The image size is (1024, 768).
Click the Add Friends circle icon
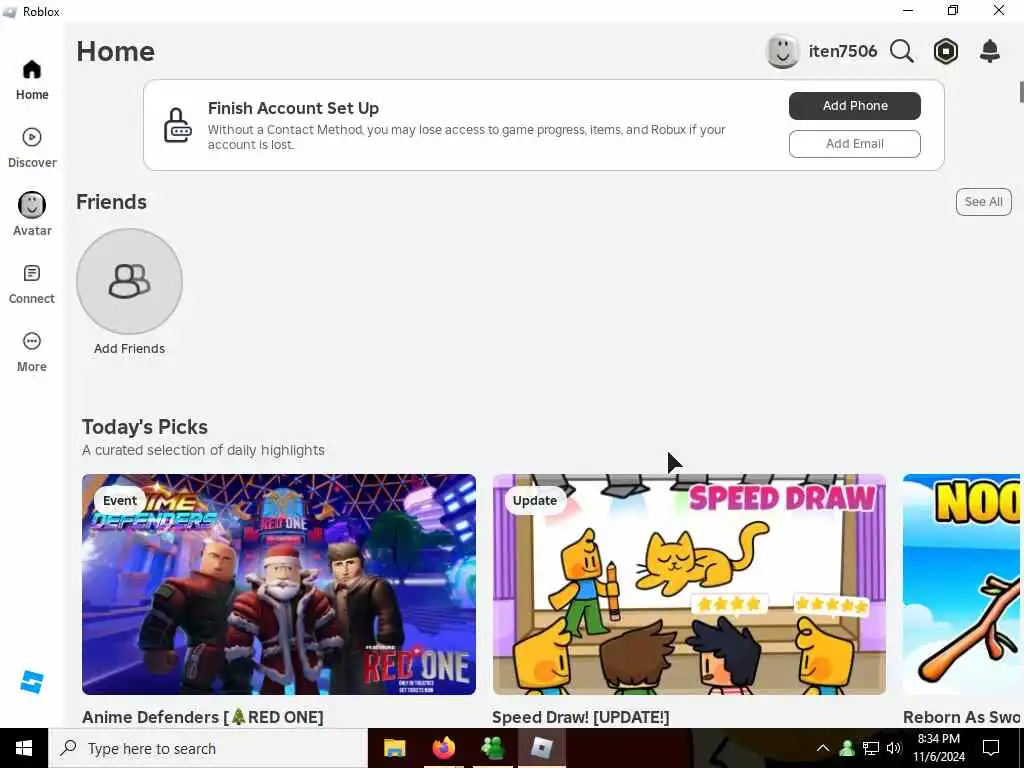[x=129, y=281]
